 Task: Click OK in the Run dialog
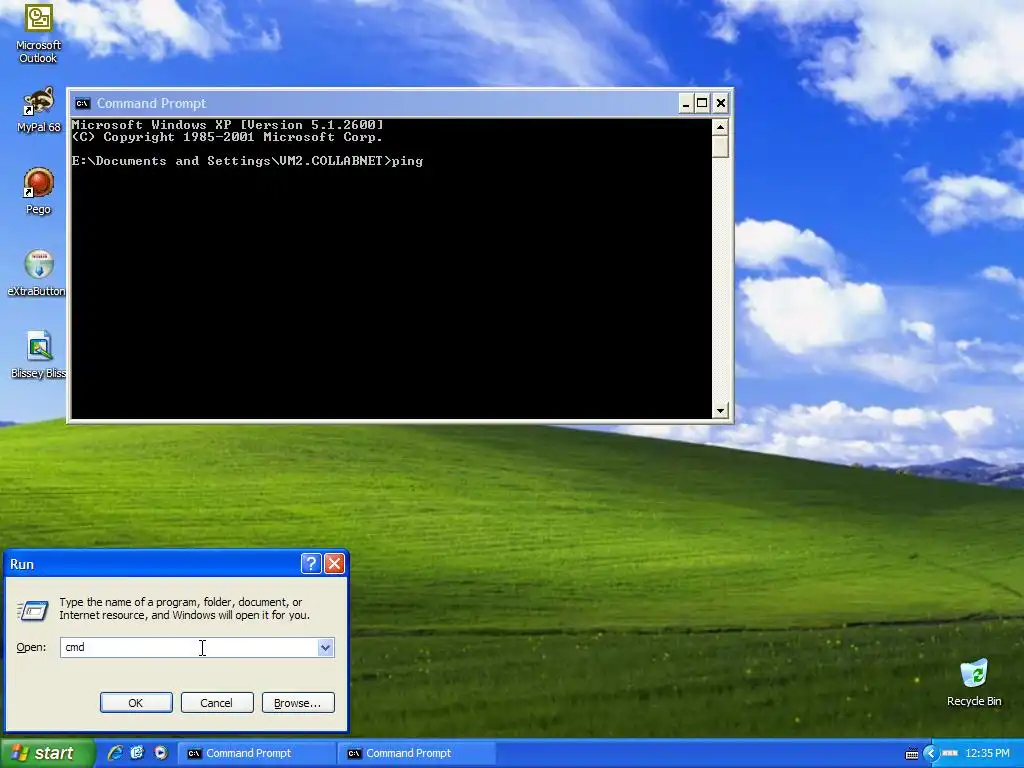[x=136, y=703]
